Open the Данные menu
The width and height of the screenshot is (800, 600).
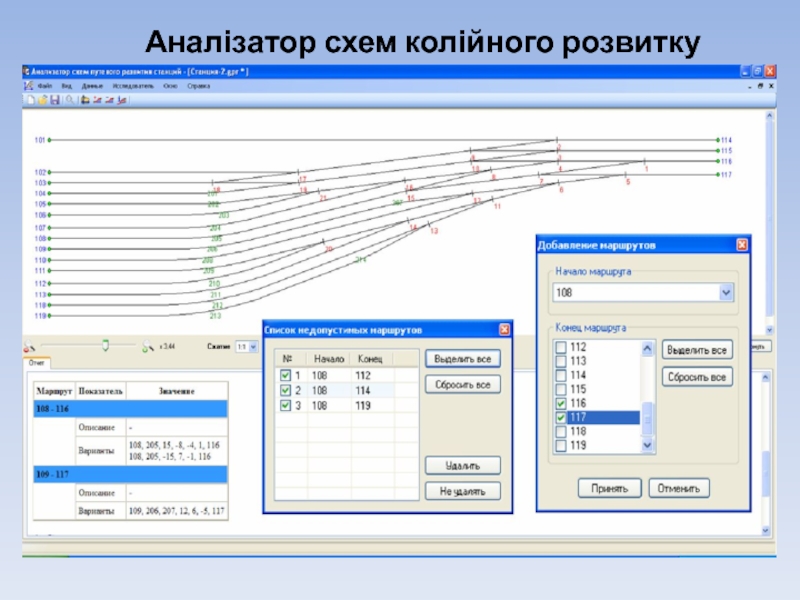coord(92,86)
